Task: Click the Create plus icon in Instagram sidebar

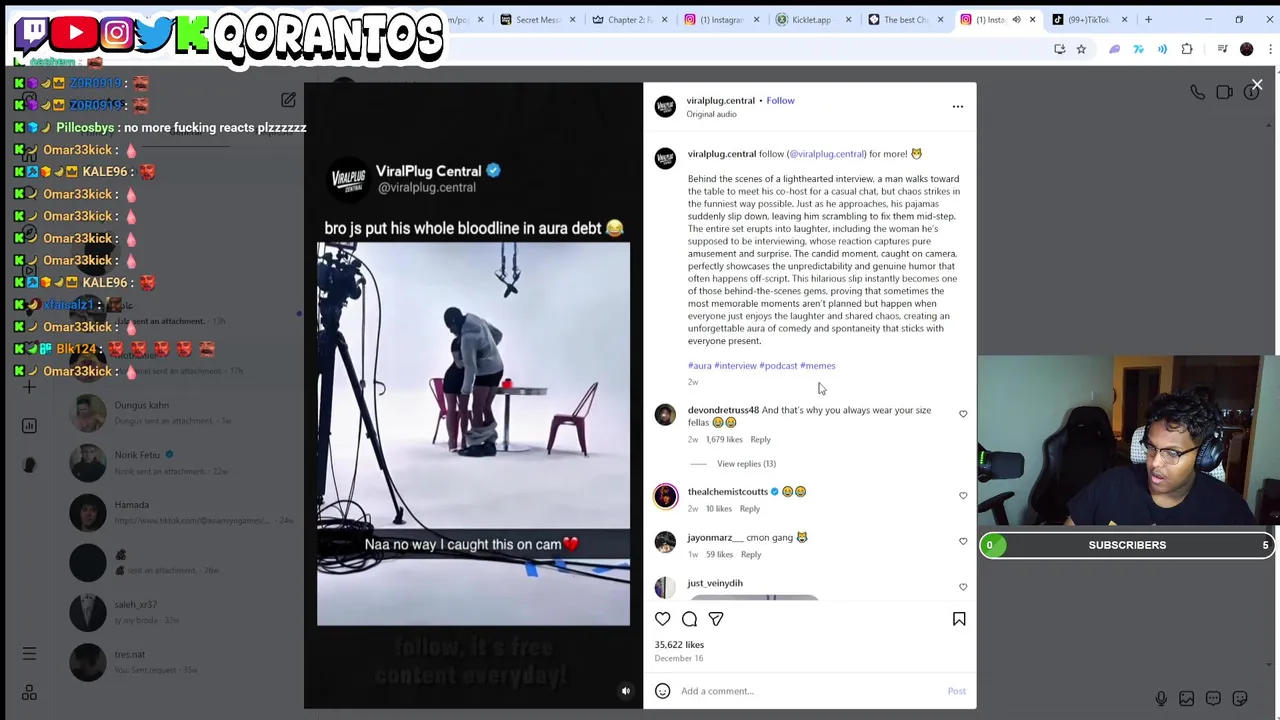Action: (x=29, y=387)
